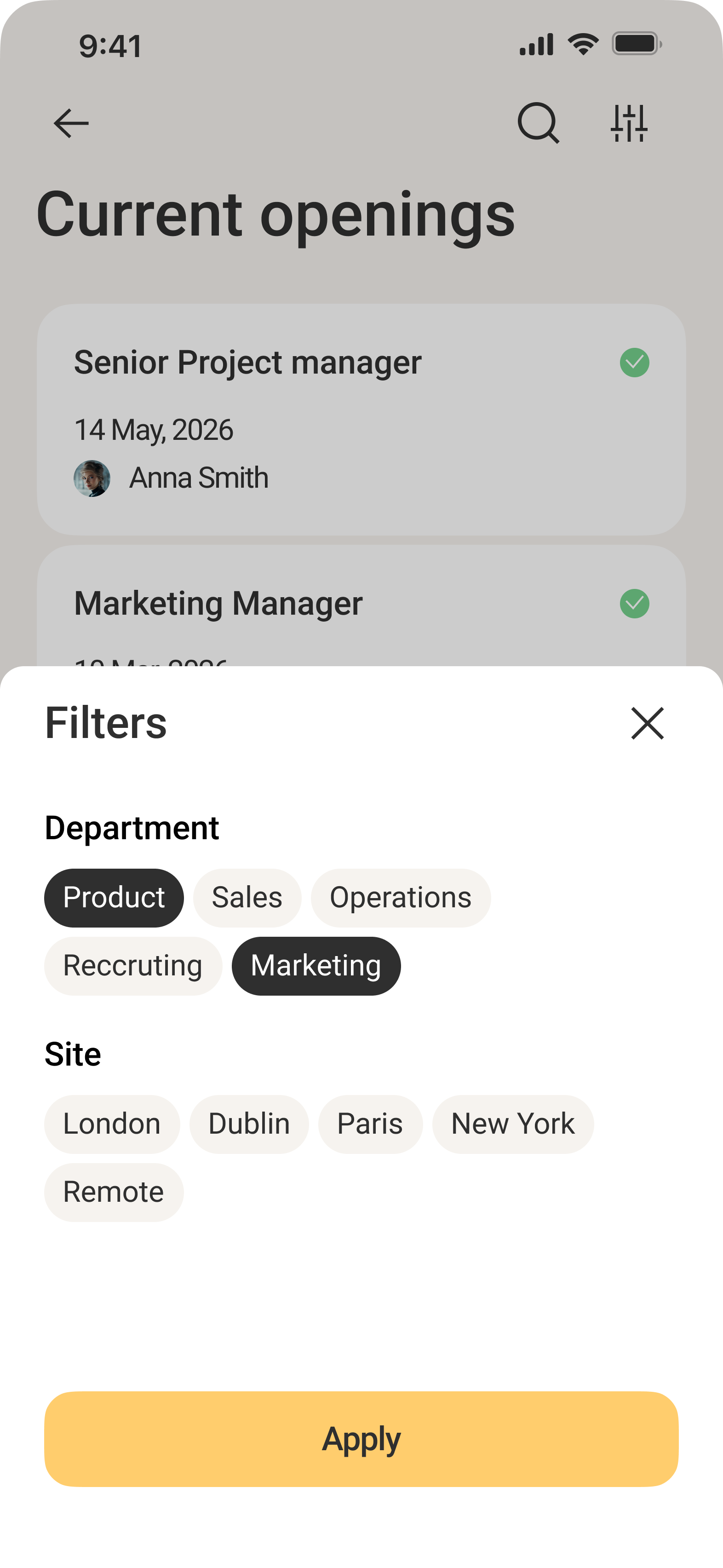The height and width of the screenshot is (1568, 723).
Task: Open filter sliders icon in header
Action: point(629,123)
